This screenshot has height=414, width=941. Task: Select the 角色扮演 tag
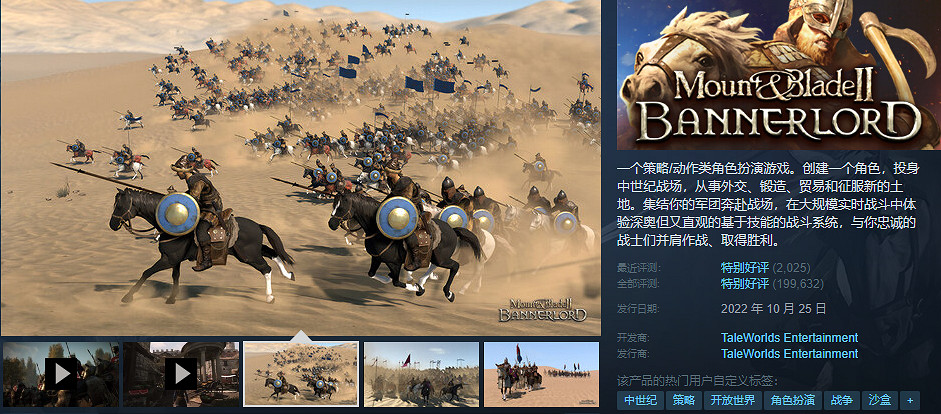[x=792, y=400]
